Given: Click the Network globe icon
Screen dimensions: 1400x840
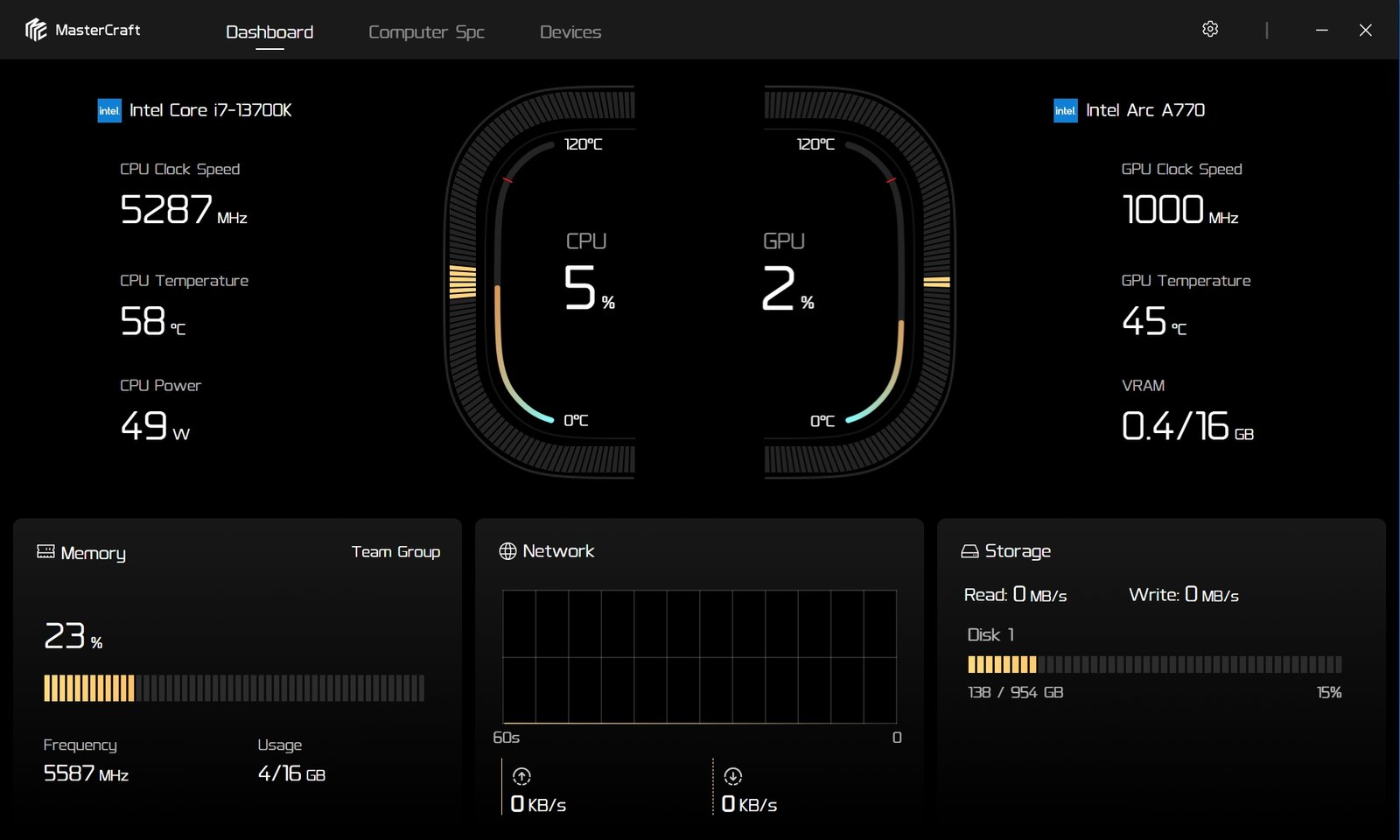Looking at the screenshot, I should tap(507, 551).
